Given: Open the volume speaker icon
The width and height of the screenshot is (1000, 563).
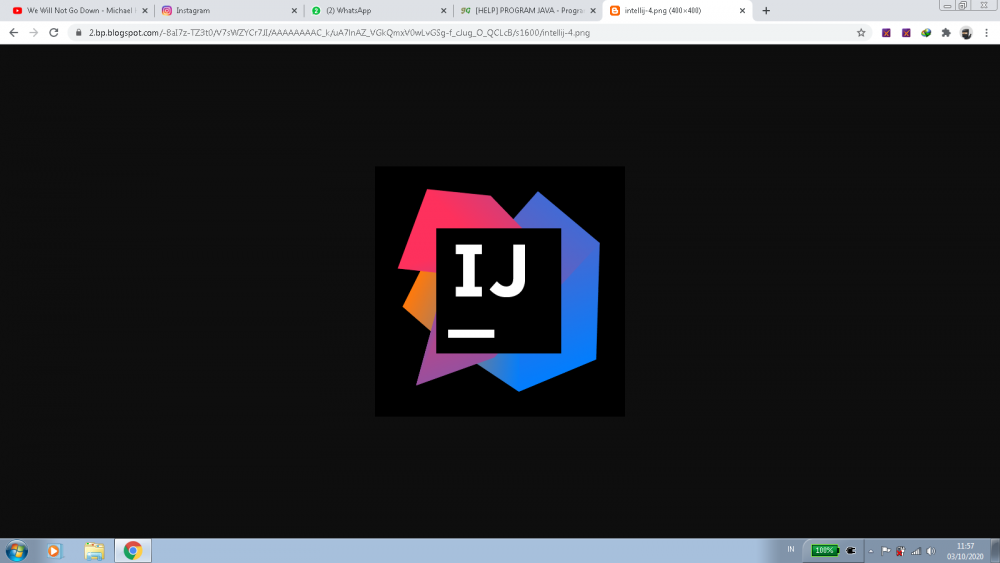Looking at the screenshot, I should coord(931,551).
